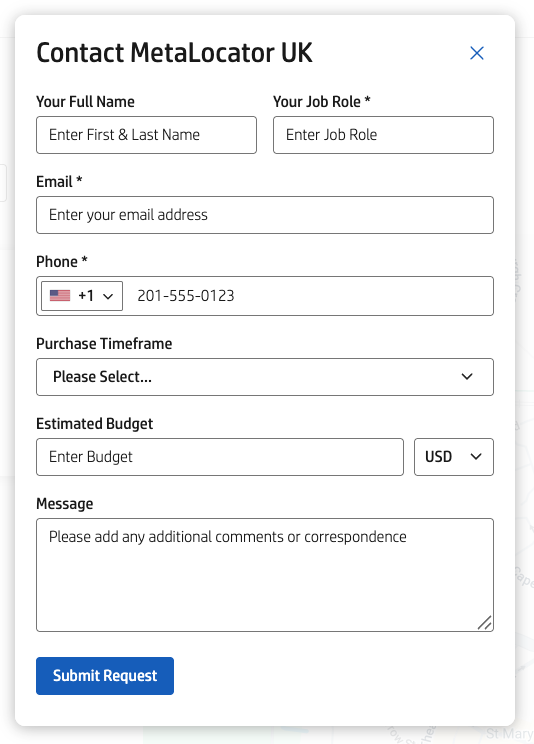This screenshot has height=744, width=534.
Task: Click inside the Message text area
Action: [x=265, y=575]
